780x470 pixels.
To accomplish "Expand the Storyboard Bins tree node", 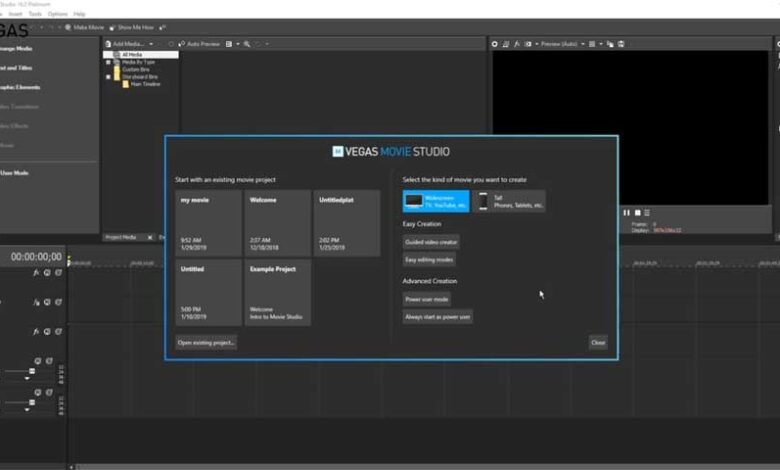I will tap(108, 77).
